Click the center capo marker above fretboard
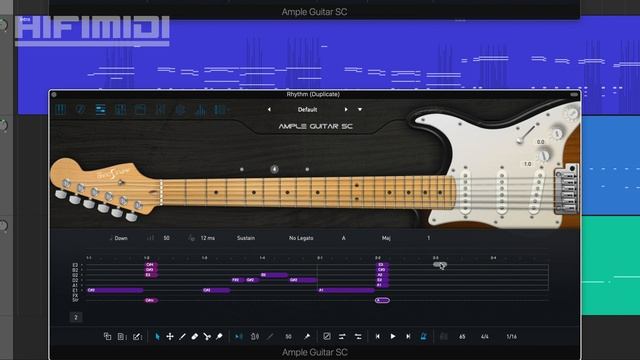 point(274,169)
